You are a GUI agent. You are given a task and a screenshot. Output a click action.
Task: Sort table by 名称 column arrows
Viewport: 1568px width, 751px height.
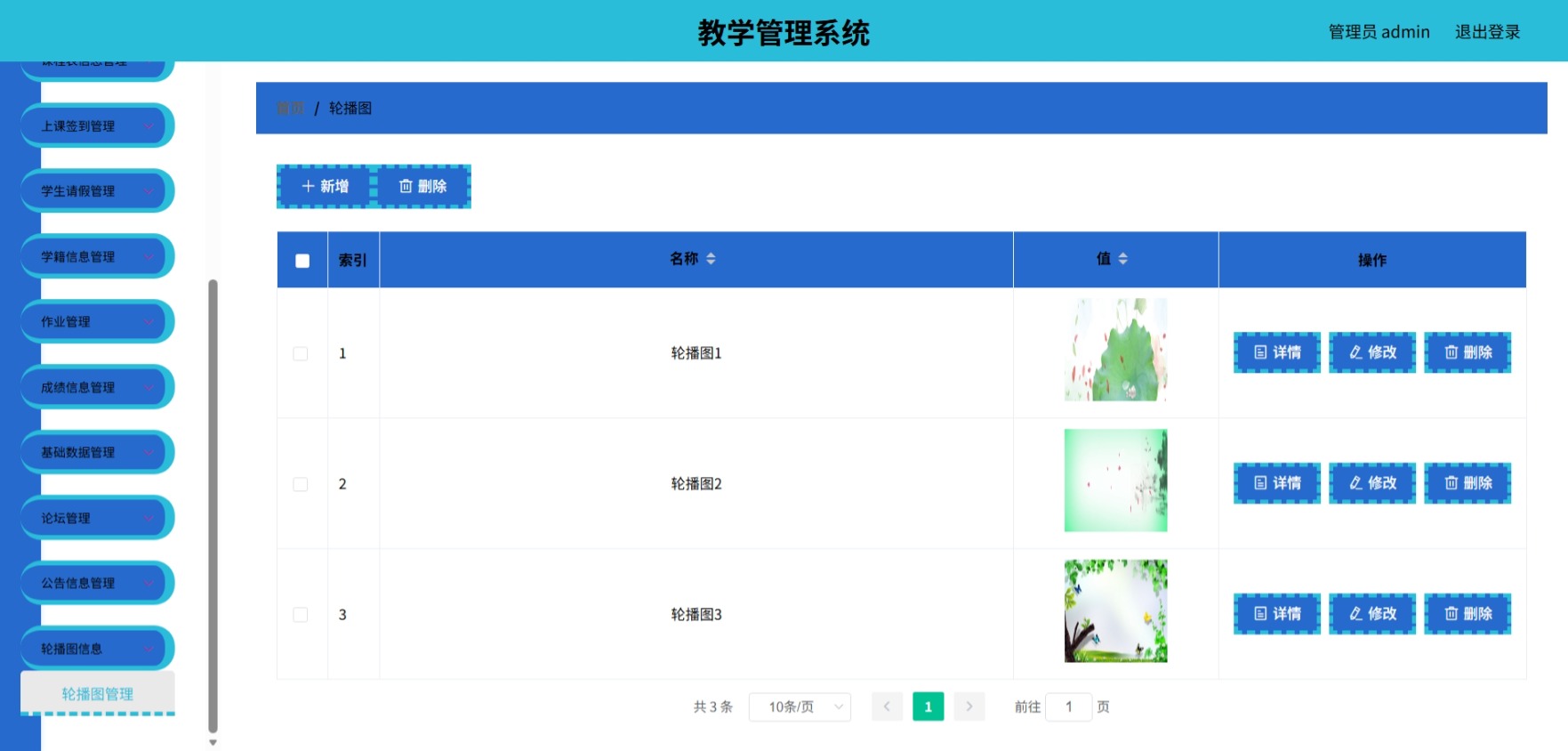711,259
